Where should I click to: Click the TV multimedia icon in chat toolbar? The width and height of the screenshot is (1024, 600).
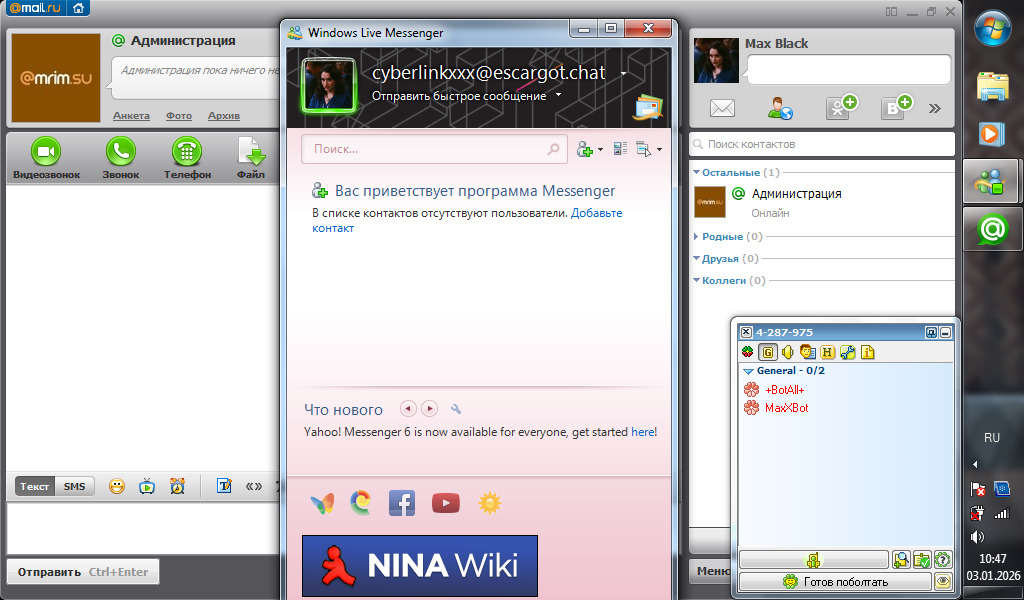point(147,486)
